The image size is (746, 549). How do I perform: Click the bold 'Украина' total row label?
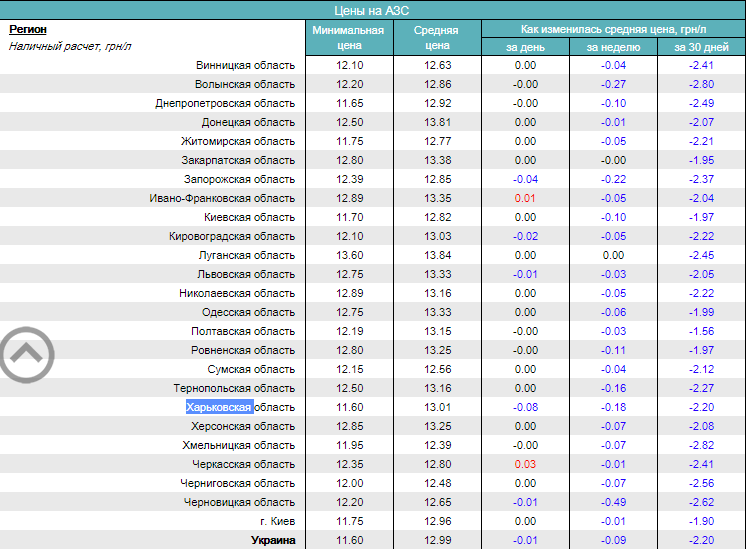pyautogui.click(x=272, y=540)
